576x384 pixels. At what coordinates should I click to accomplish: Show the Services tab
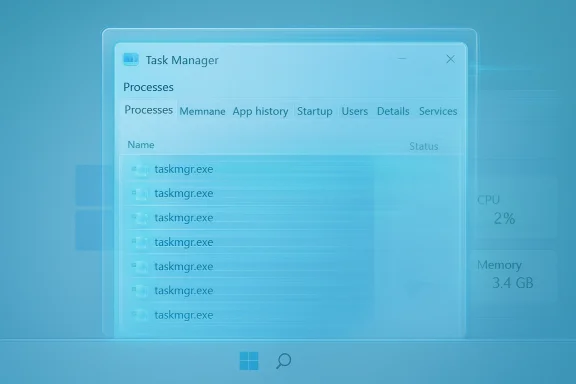pyautogui.click(x=438, y=111)
